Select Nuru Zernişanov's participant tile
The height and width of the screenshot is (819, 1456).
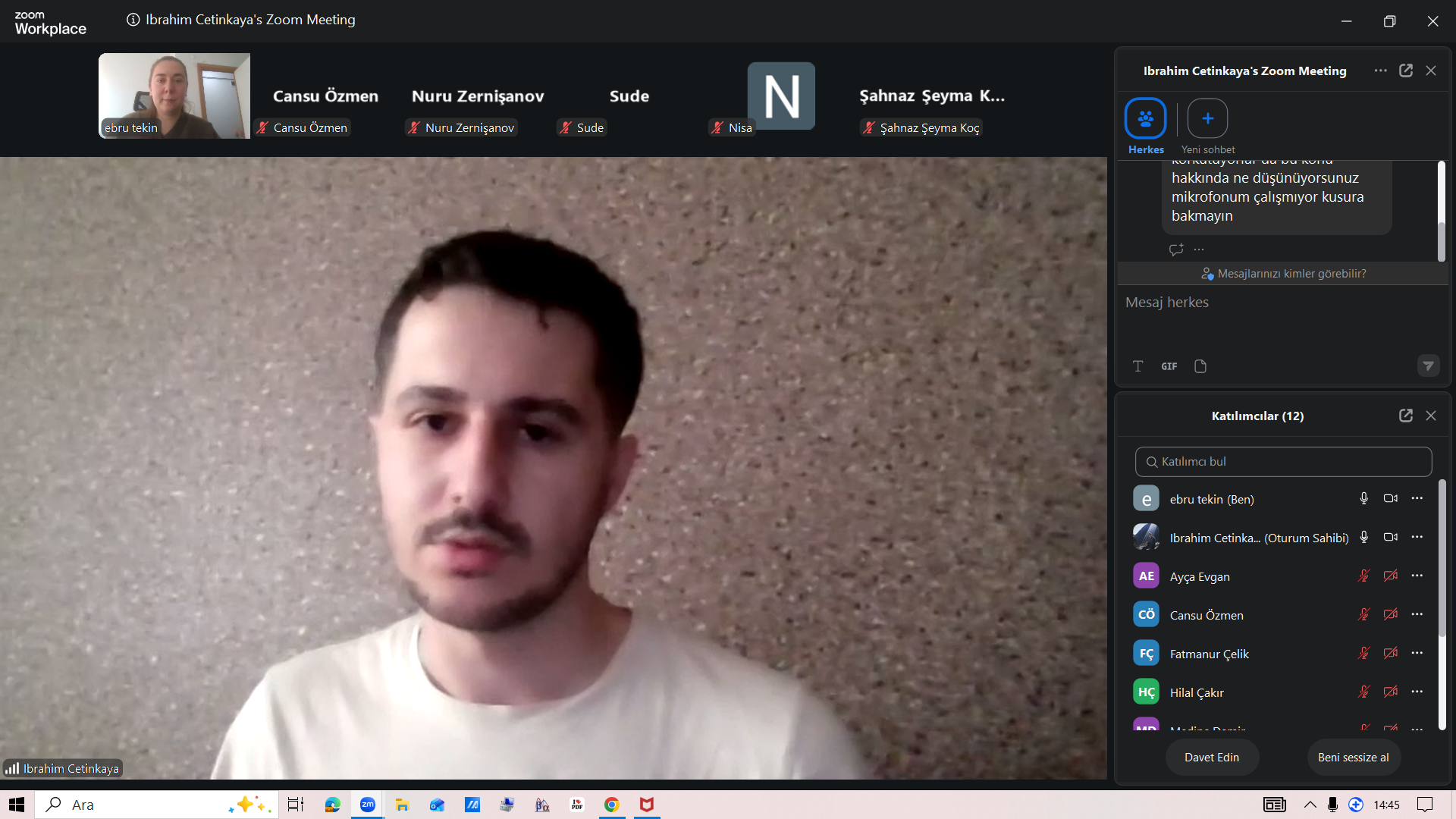(478, 96)
